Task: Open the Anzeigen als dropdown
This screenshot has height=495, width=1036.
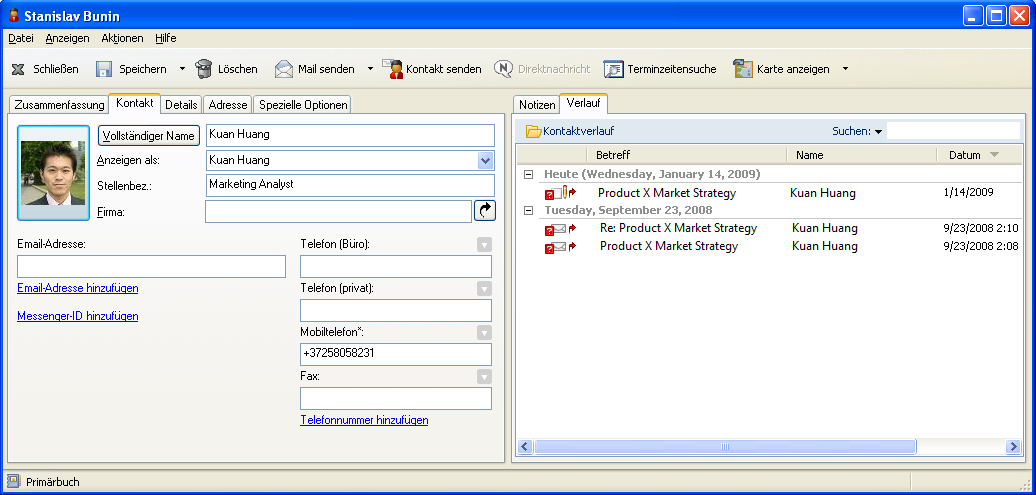Action: click(x=486, y=160)
